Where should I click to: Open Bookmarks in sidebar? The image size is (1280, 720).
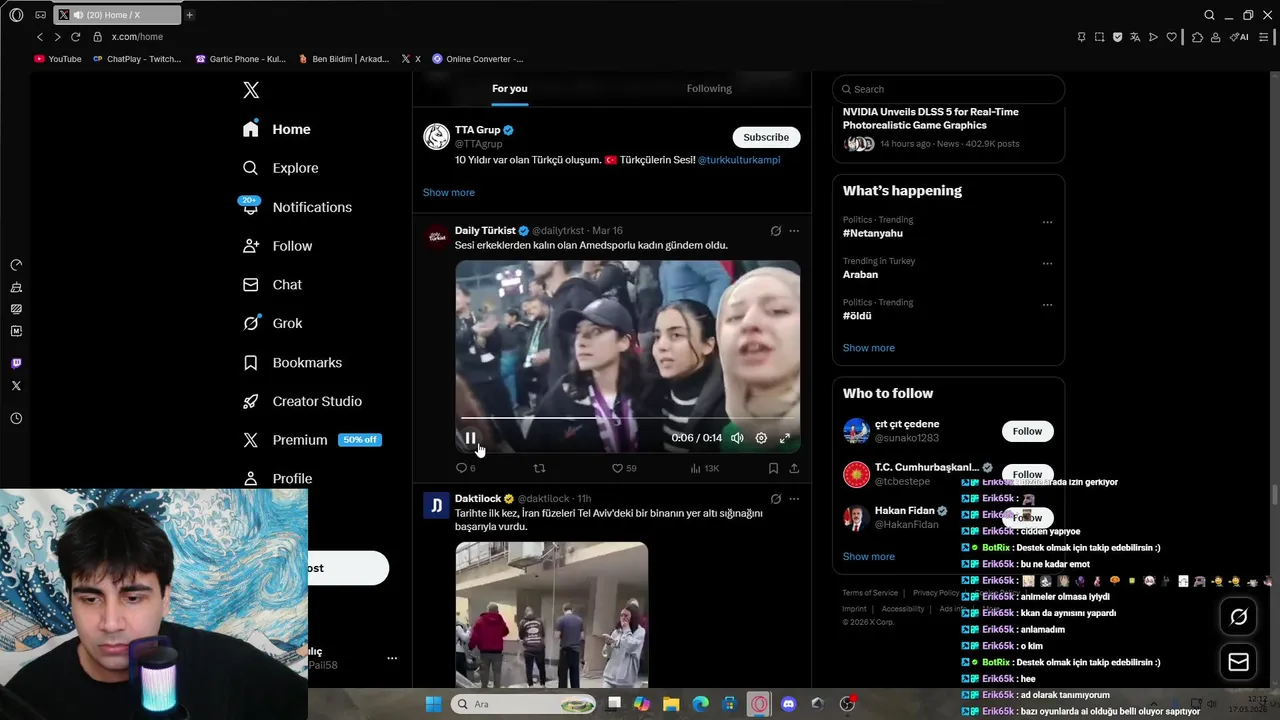pos(292,362)
